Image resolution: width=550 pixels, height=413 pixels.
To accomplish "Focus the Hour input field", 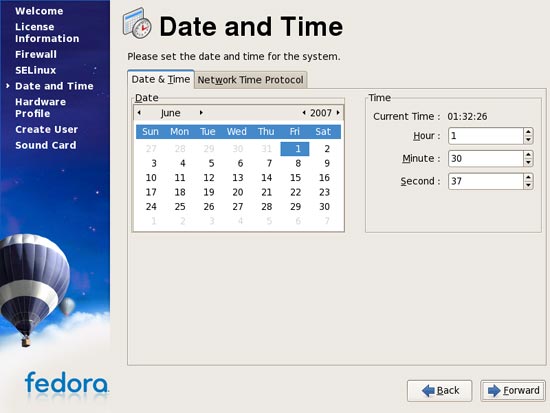I will click(486, 136).
